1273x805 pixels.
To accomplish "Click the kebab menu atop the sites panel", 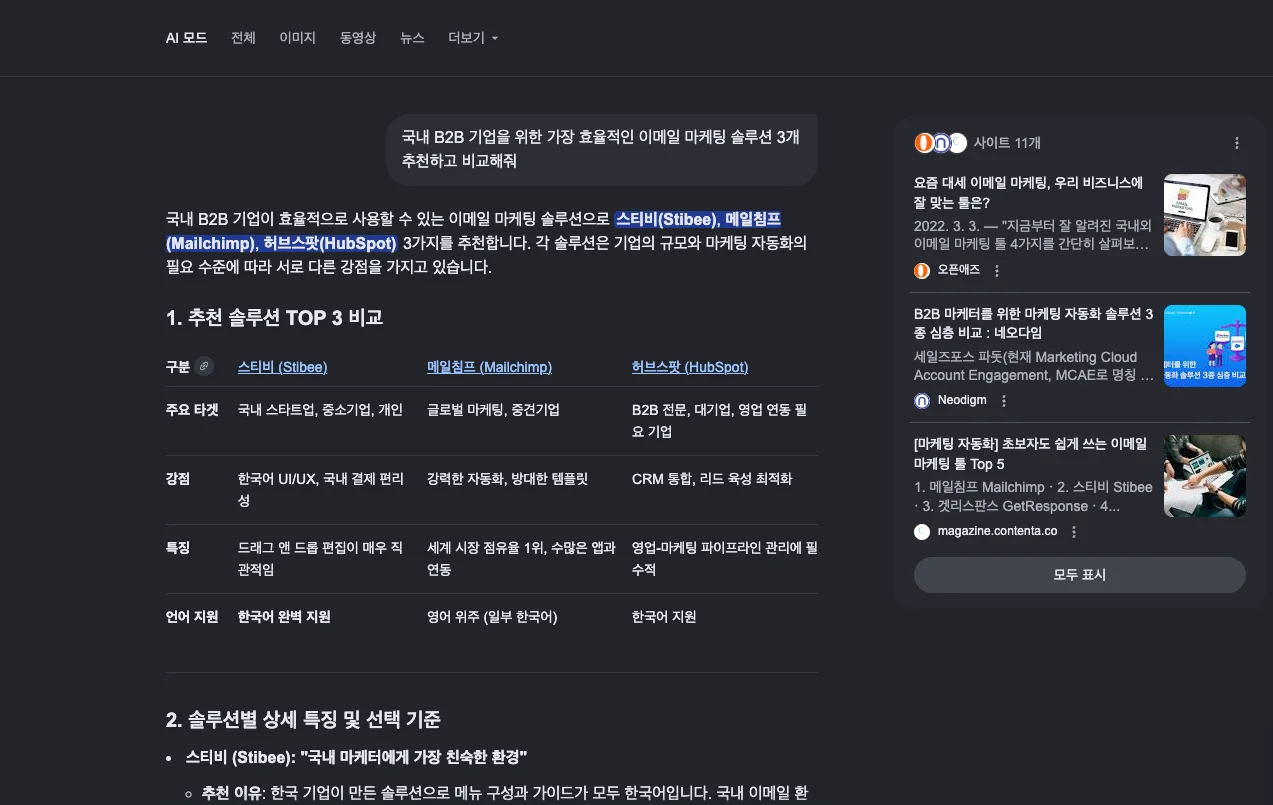I will [x=1237, y=143].
